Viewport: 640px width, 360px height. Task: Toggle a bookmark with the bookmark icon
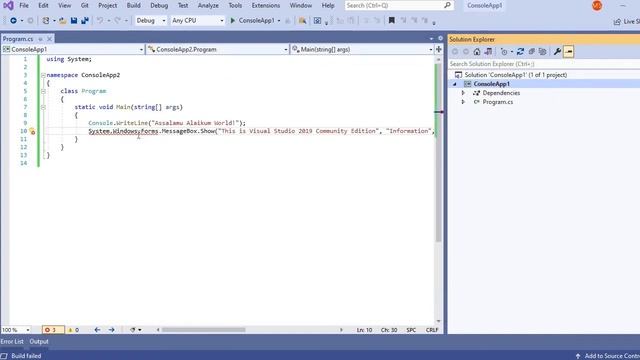click(391, 20)
